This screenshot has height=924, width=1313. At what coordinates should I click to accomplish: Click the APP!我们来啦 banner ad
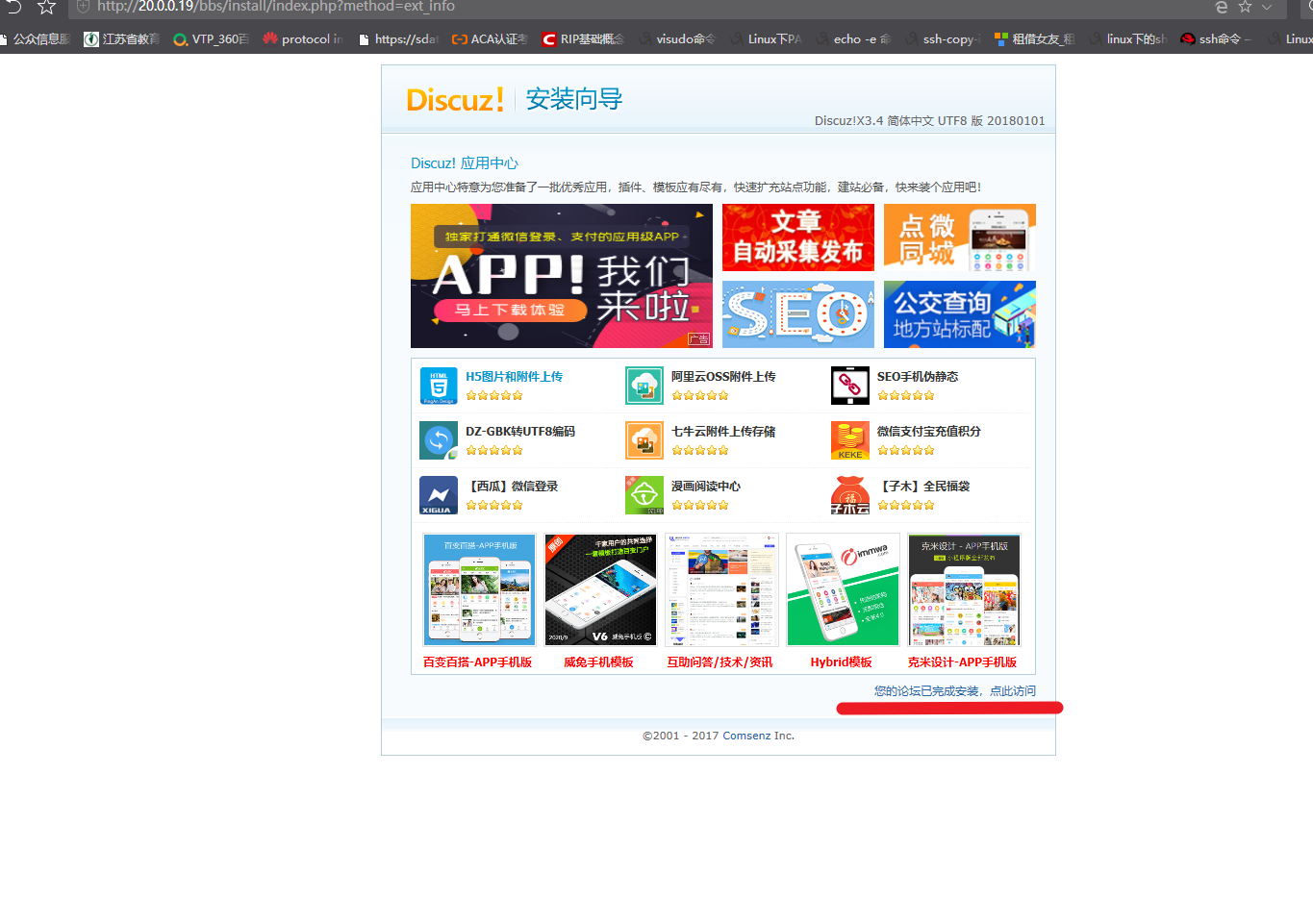[x=562, y=276]
